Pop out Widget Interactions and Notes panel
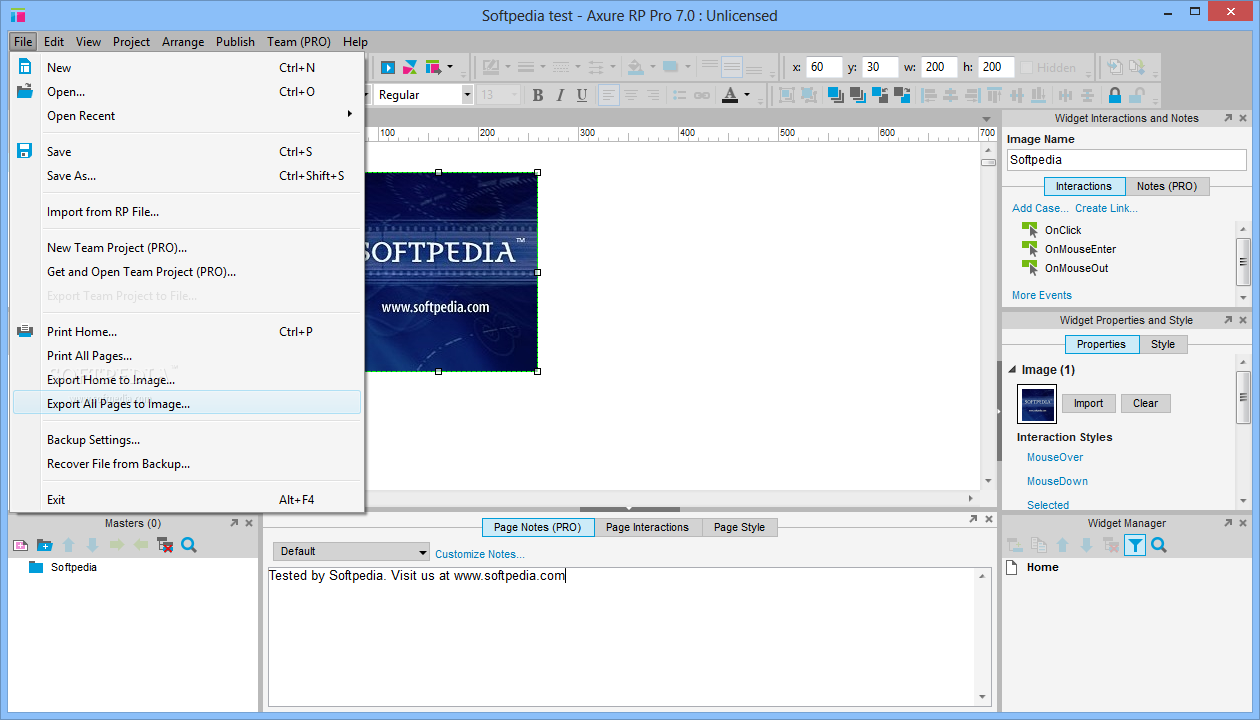The height and width of the screenshot is (720, 1260). pos(1228,118)
